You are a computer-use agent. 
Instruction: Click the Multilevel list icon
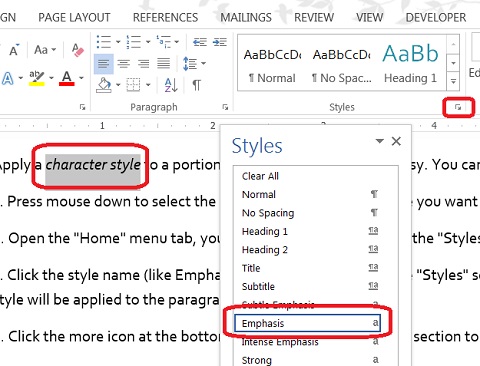click(164, 42)
